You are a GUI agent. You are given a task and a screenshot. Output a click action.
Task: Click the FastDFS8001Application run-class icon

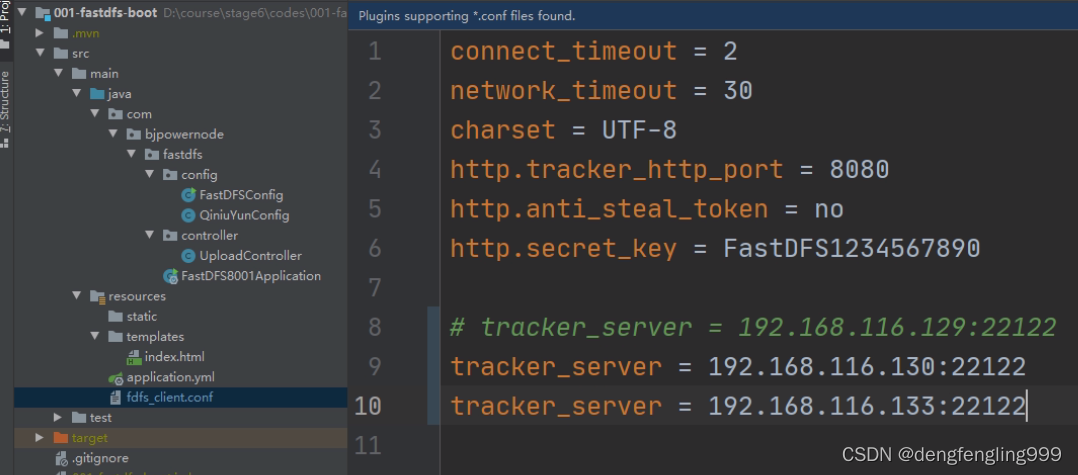tap(170, 276)
